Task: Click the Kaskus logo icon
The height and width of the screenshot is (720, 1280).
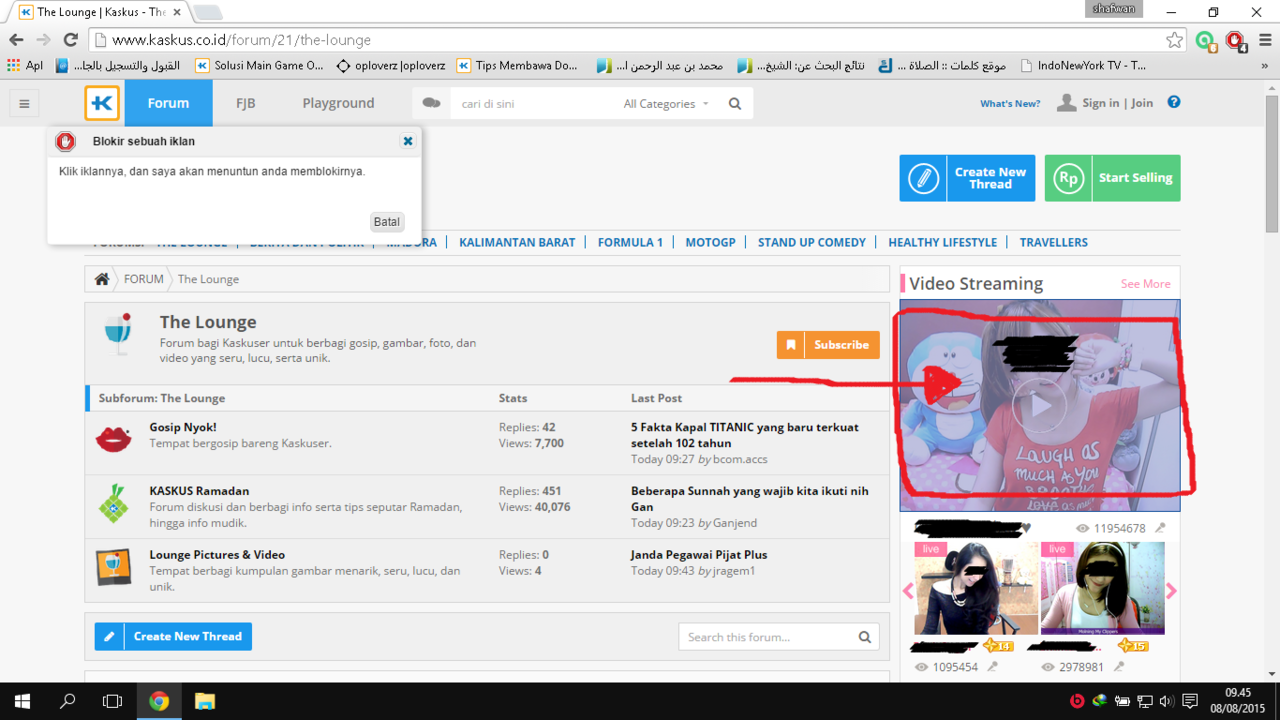Action: pyautogui.click(x=102, y=103)
